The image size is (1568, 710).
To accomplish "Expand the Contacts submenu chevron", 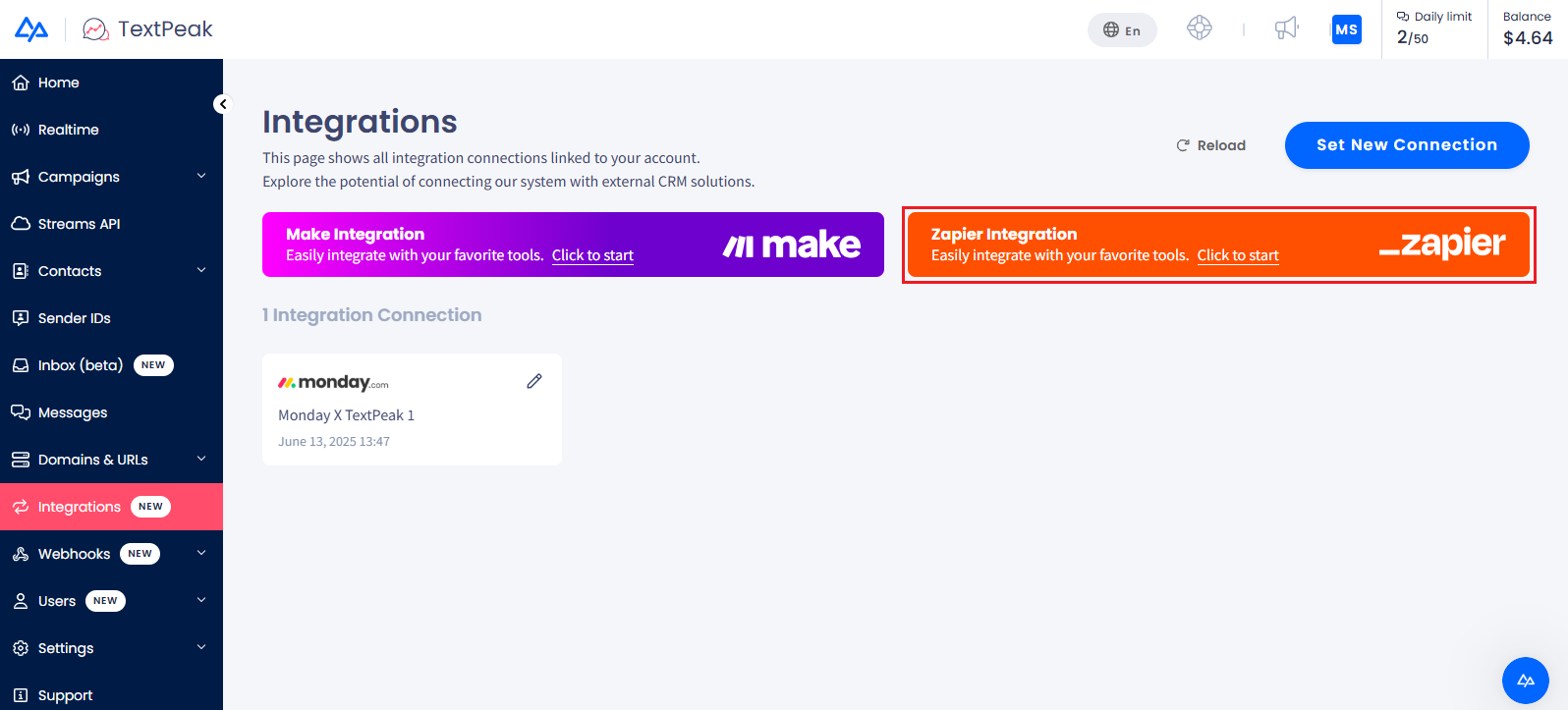I will (x=201, y=270).
